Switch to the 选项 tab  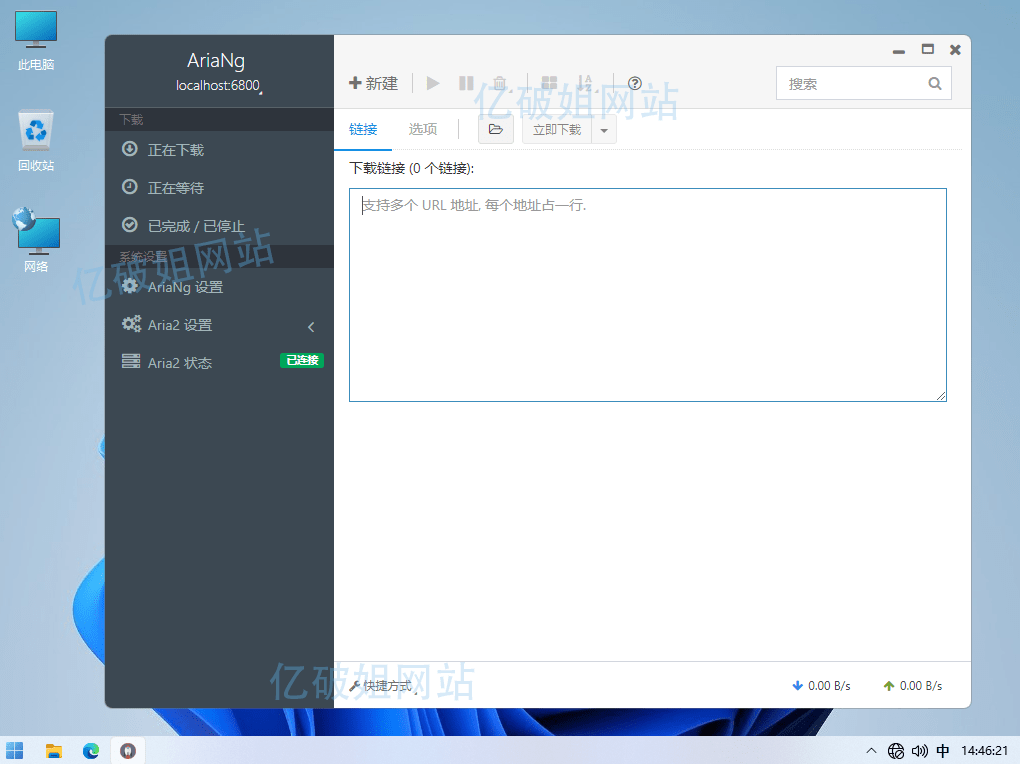click(x=423, y=130)
